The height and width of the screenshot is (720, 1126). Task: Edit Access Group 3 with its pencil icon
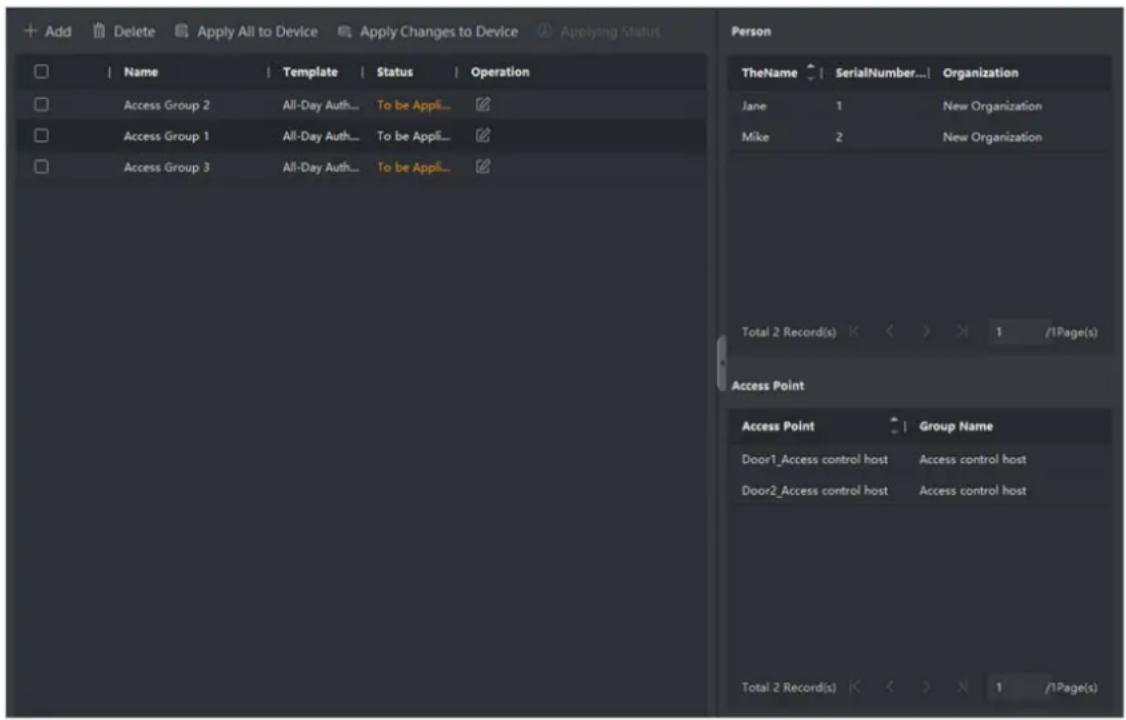(x=483, y=167)
